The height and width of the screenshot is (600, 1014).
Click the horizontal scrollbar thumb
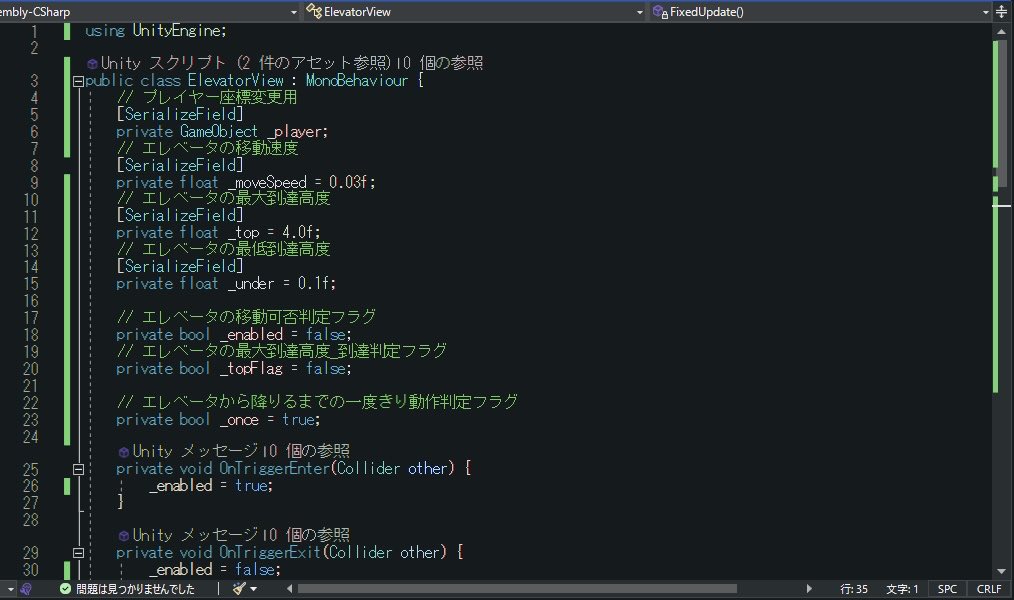517,589
